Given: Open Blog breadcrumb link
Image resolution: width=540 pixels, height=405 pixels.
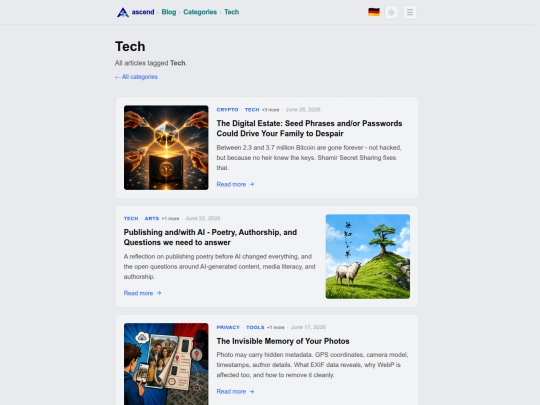Looking at the screenshot, I should 169,12.
